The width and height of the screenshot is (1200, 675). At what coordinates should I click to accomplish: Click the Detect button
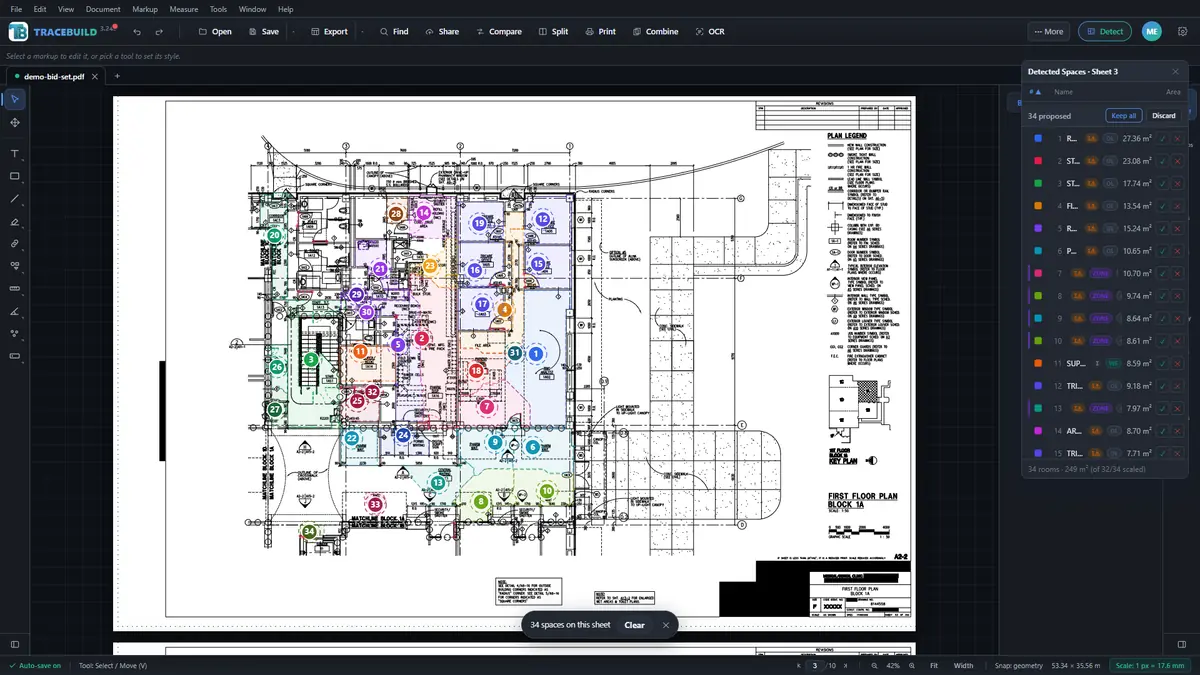pyautogui.click(x=1105, y=32)
